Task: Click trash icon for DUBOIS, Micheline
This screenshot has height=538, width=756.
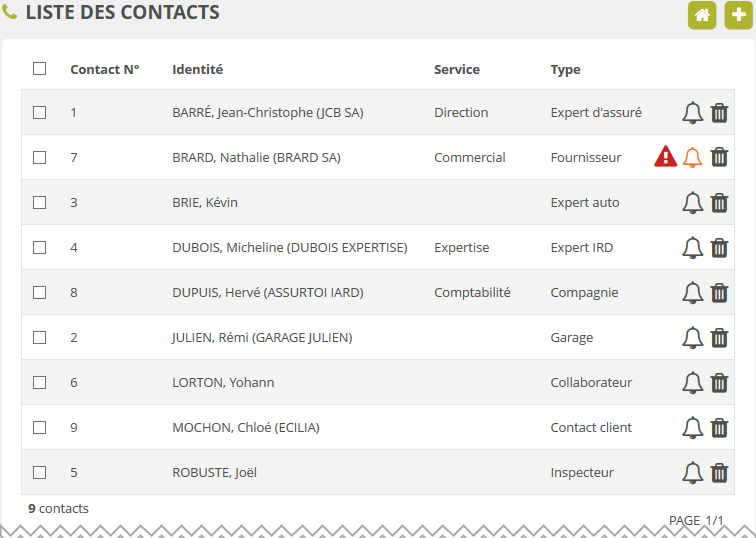Action: pos(719,248)
